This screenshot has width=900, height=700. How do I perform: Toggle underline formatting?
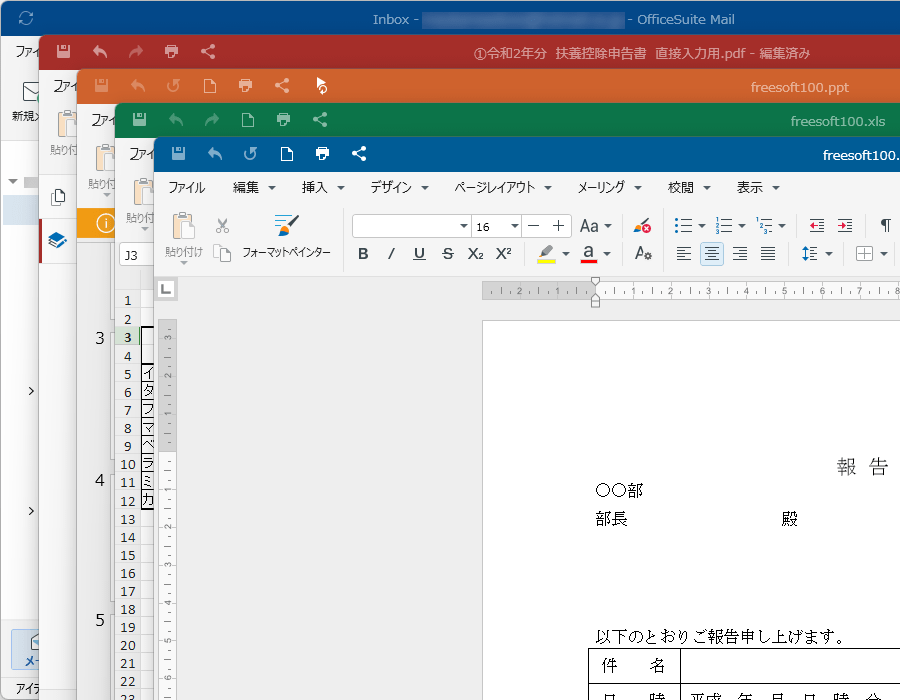tap(420, 254)
